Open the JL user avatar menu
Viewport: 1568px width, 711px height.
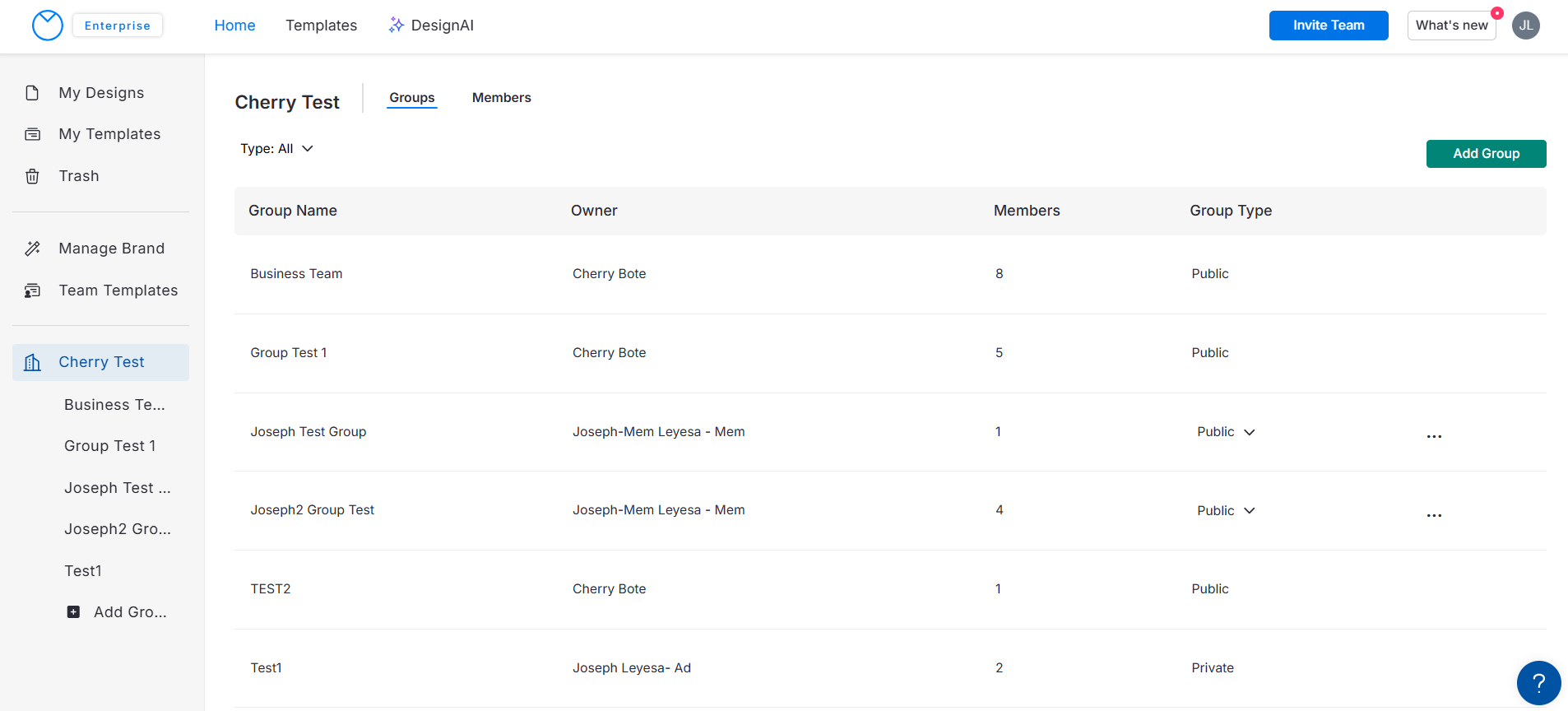(x=1525, y=26)
